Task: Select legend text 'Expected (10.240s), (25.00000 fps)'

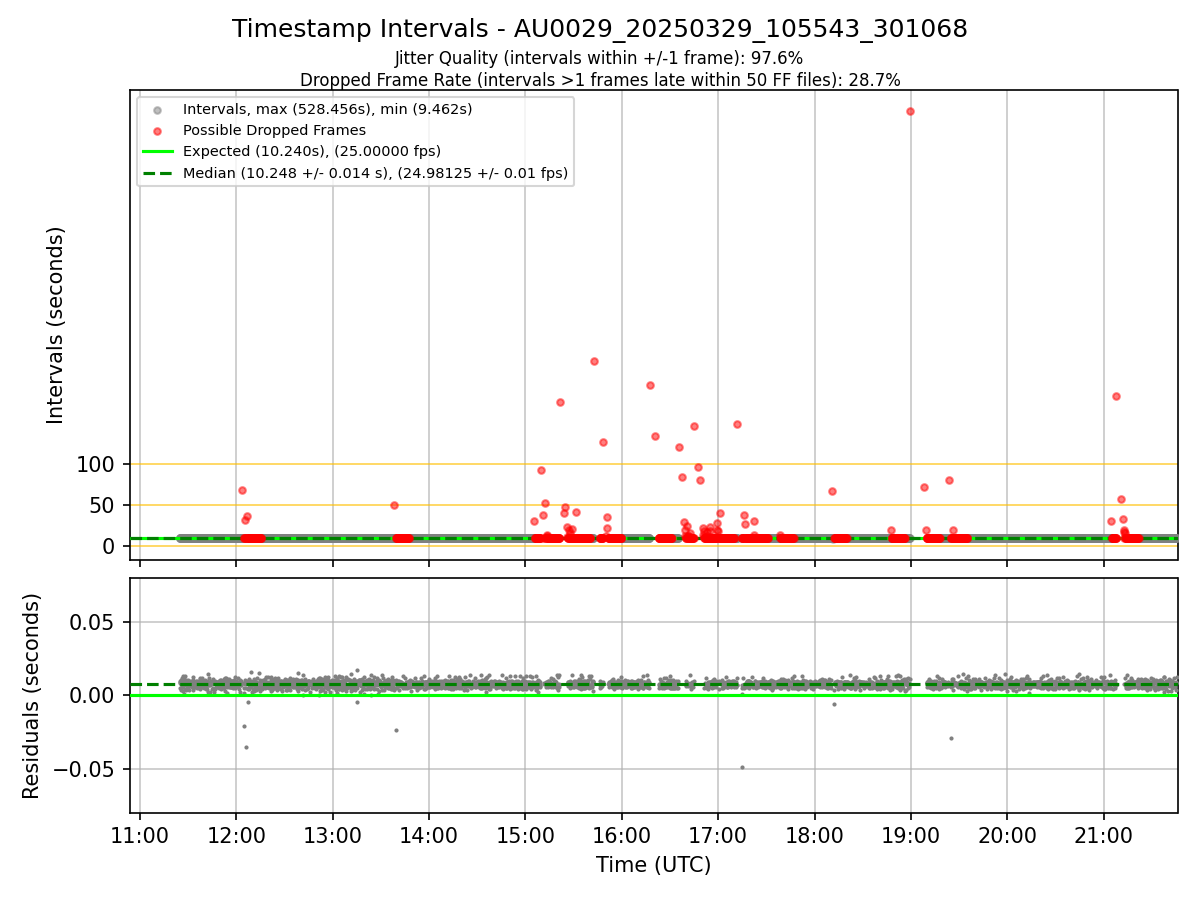Action: click(312, 151)
